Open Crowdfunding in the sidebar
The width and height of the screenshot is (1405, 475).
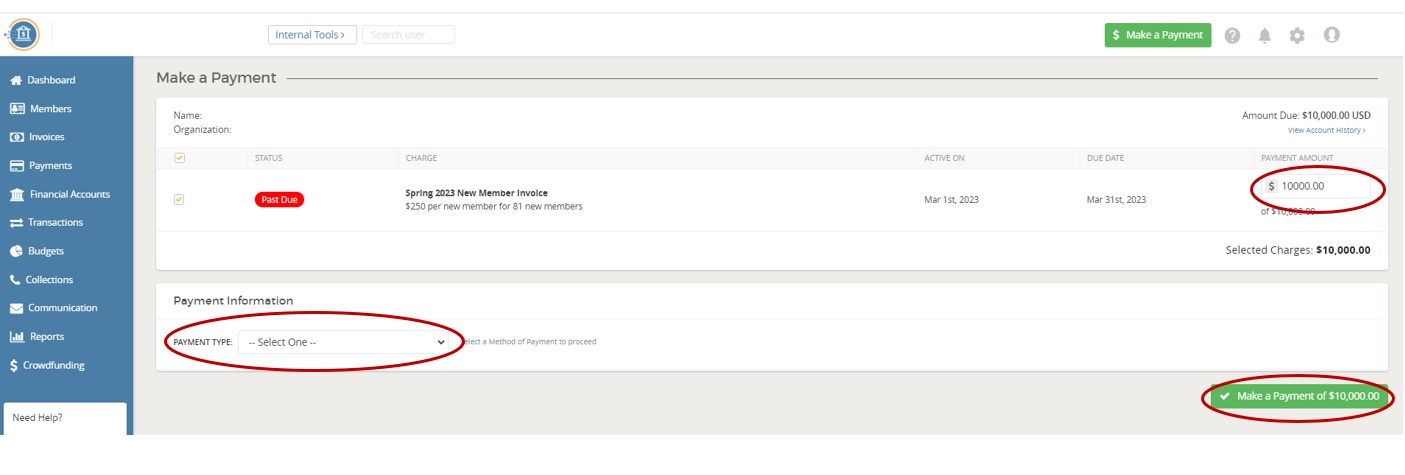pos(53,365)
